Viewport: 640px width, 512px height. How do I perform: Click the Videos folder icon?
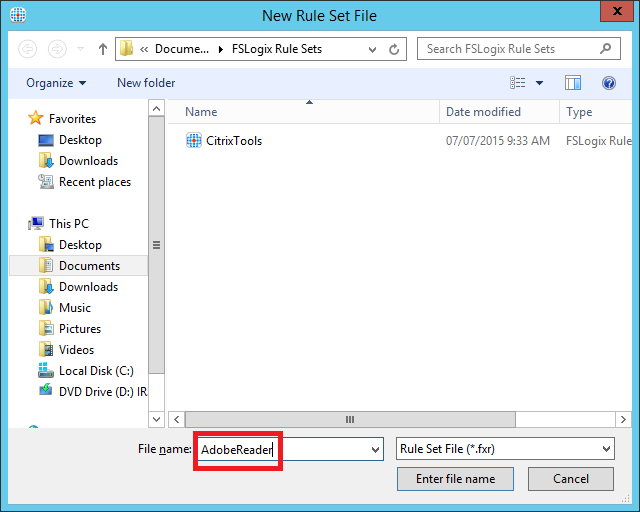tap(46, 349)
